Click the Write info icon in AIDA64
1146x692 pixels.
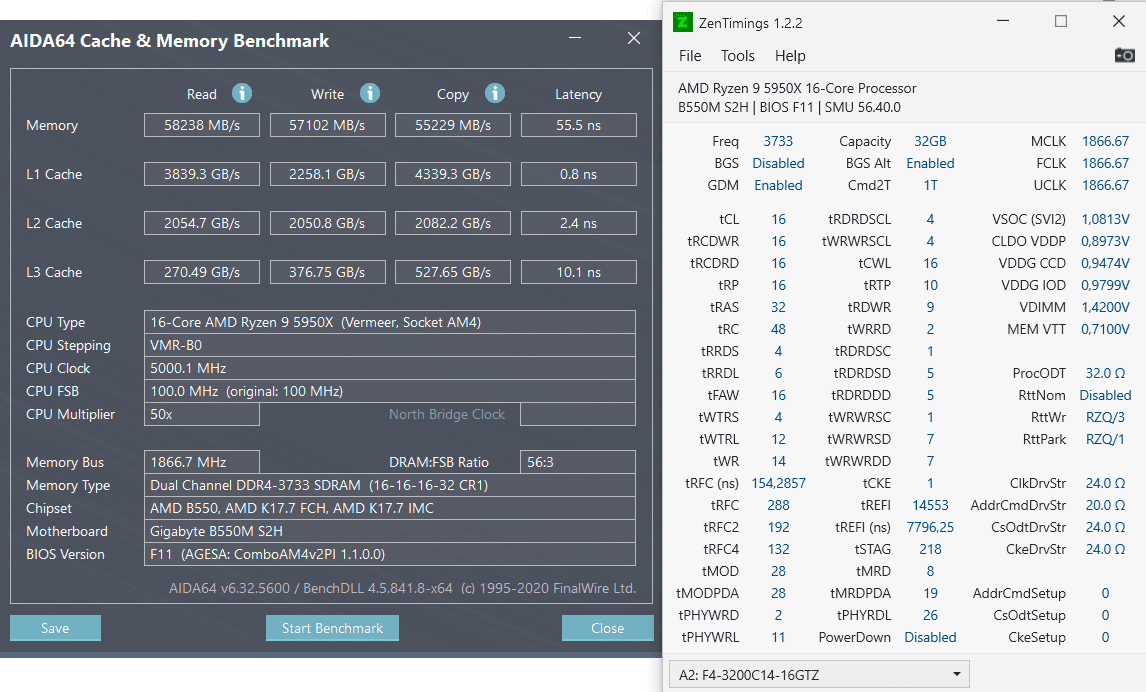point(370,94)
